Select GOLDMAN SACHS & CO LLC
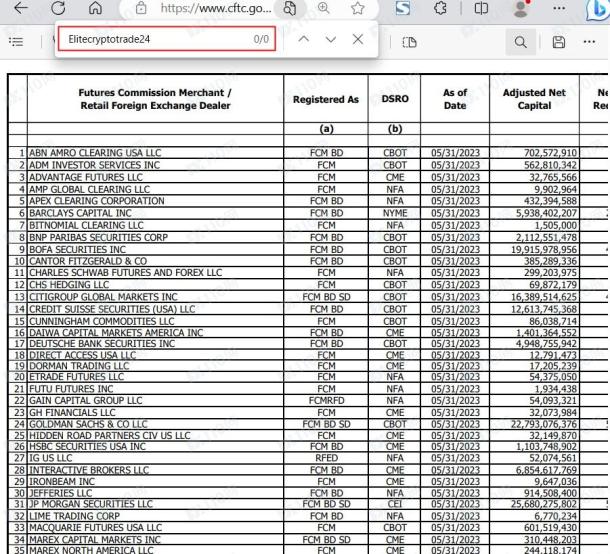Image resolution: width=610 pixels, height=554 pixels. [x=88, y=424]
